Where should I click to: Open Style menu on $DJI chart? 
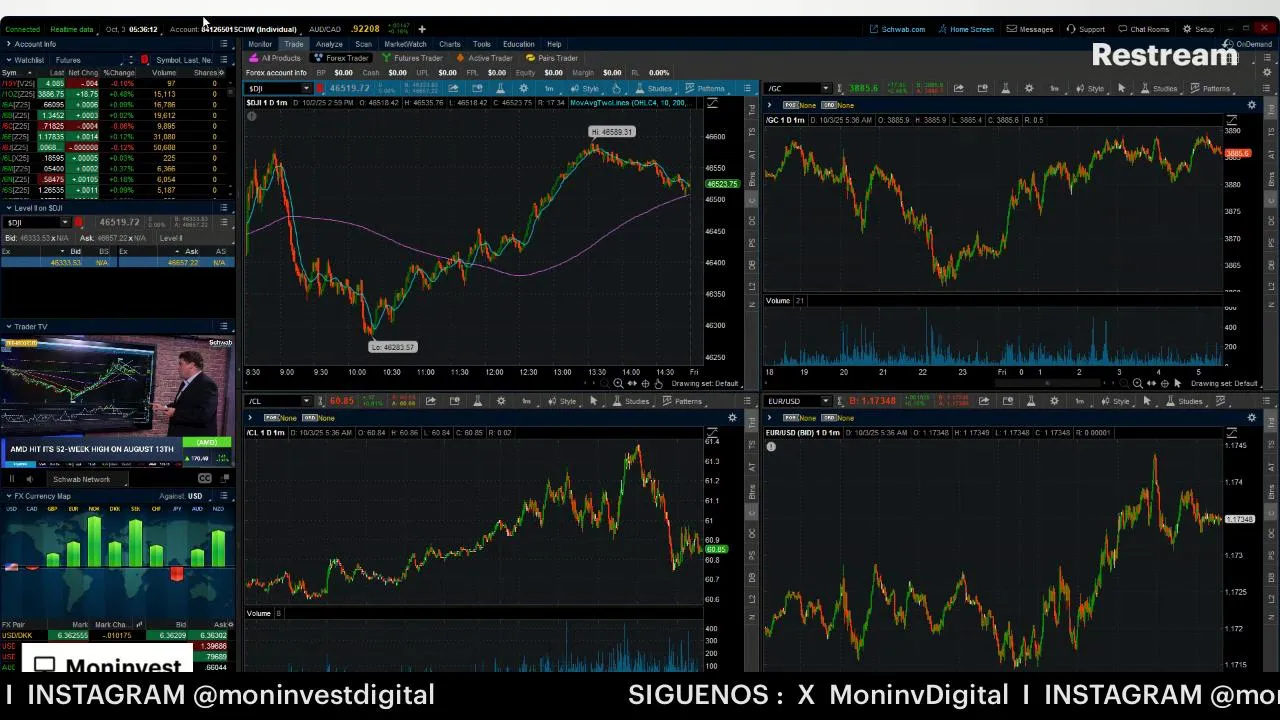point(585,89)
